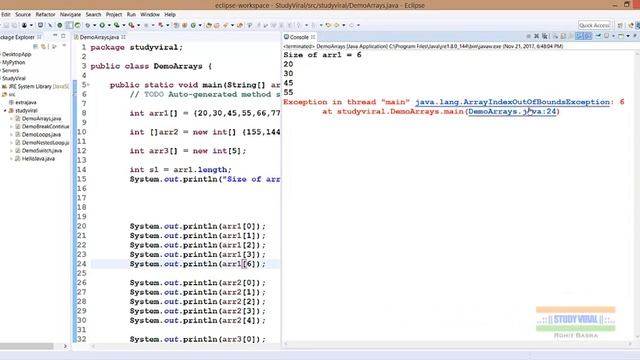Image resolution: width=640 pixels, height=360 pixels.
Task: Click the green Run launch icon
Action: pyautogui.click(x=102, y=25)
